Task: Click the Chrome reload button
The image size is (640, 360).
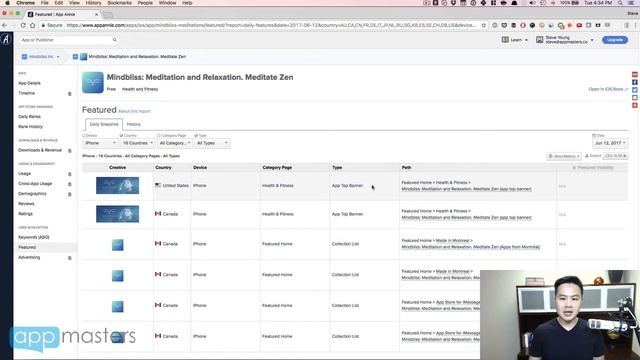Action: pyautogui.click(x=23, y=25)
